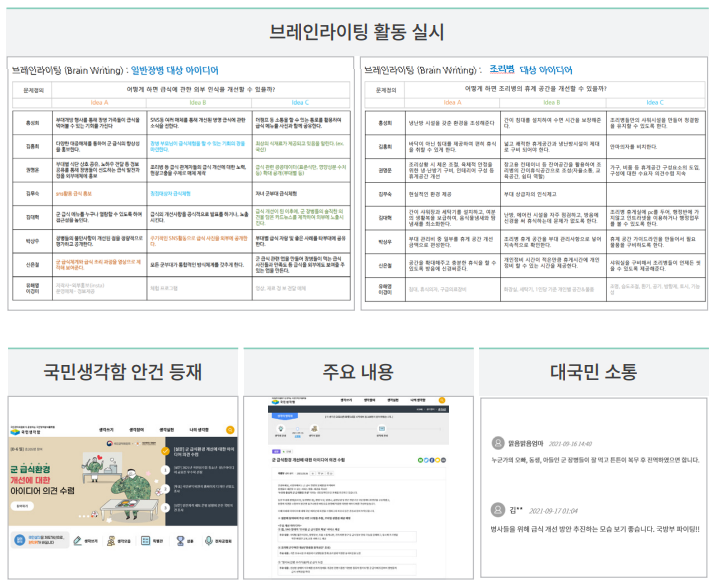Image resolution: width=712 pixels, height=582 pixels.
Task: Click the pencil 생각하기 shortcut icon
Action: tap(77, 540)
